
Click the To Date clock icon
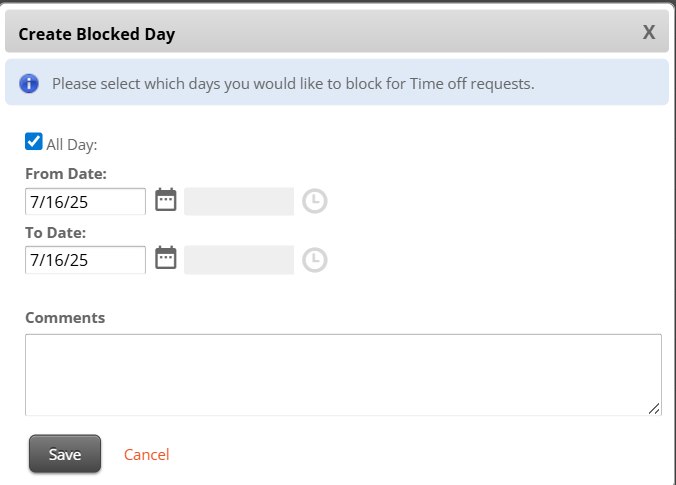pyautogui.click(x=315, y=260)
